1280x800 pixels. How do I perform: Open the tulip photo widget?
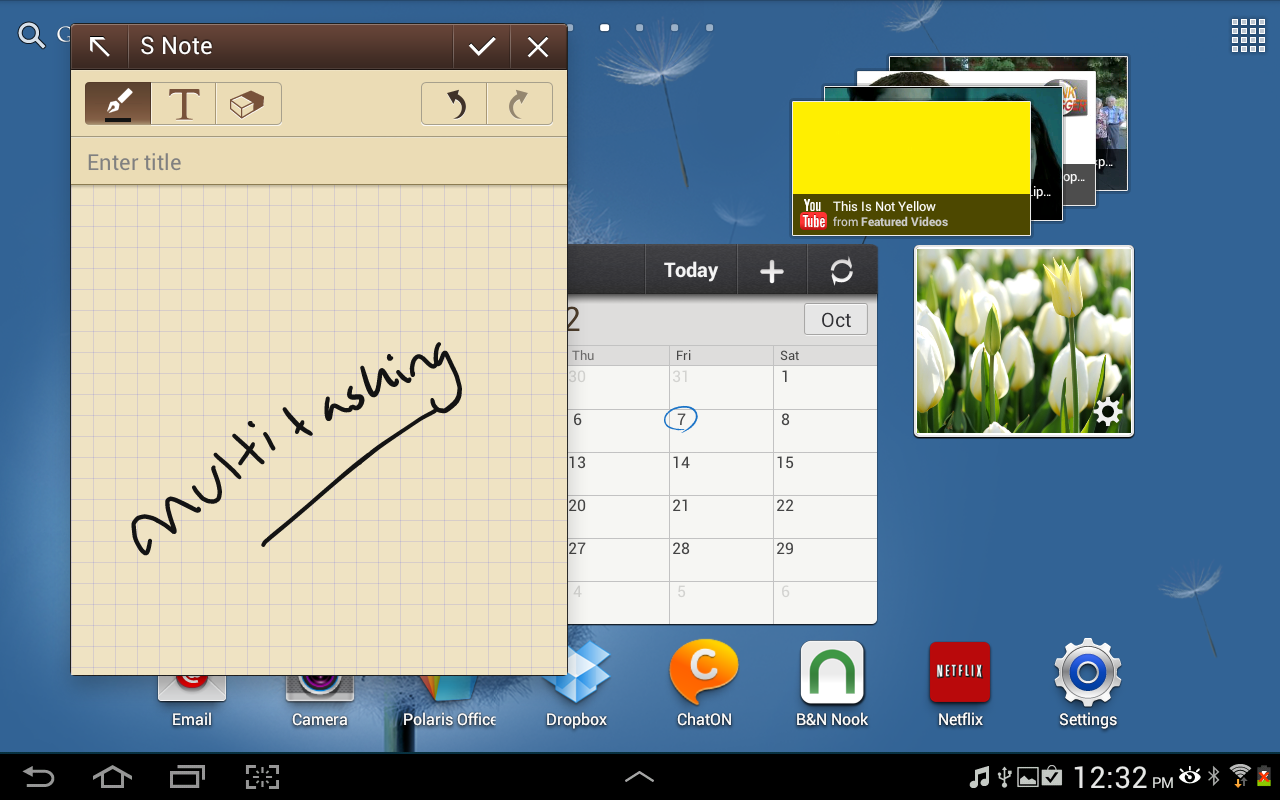(x=1024, y=341)
